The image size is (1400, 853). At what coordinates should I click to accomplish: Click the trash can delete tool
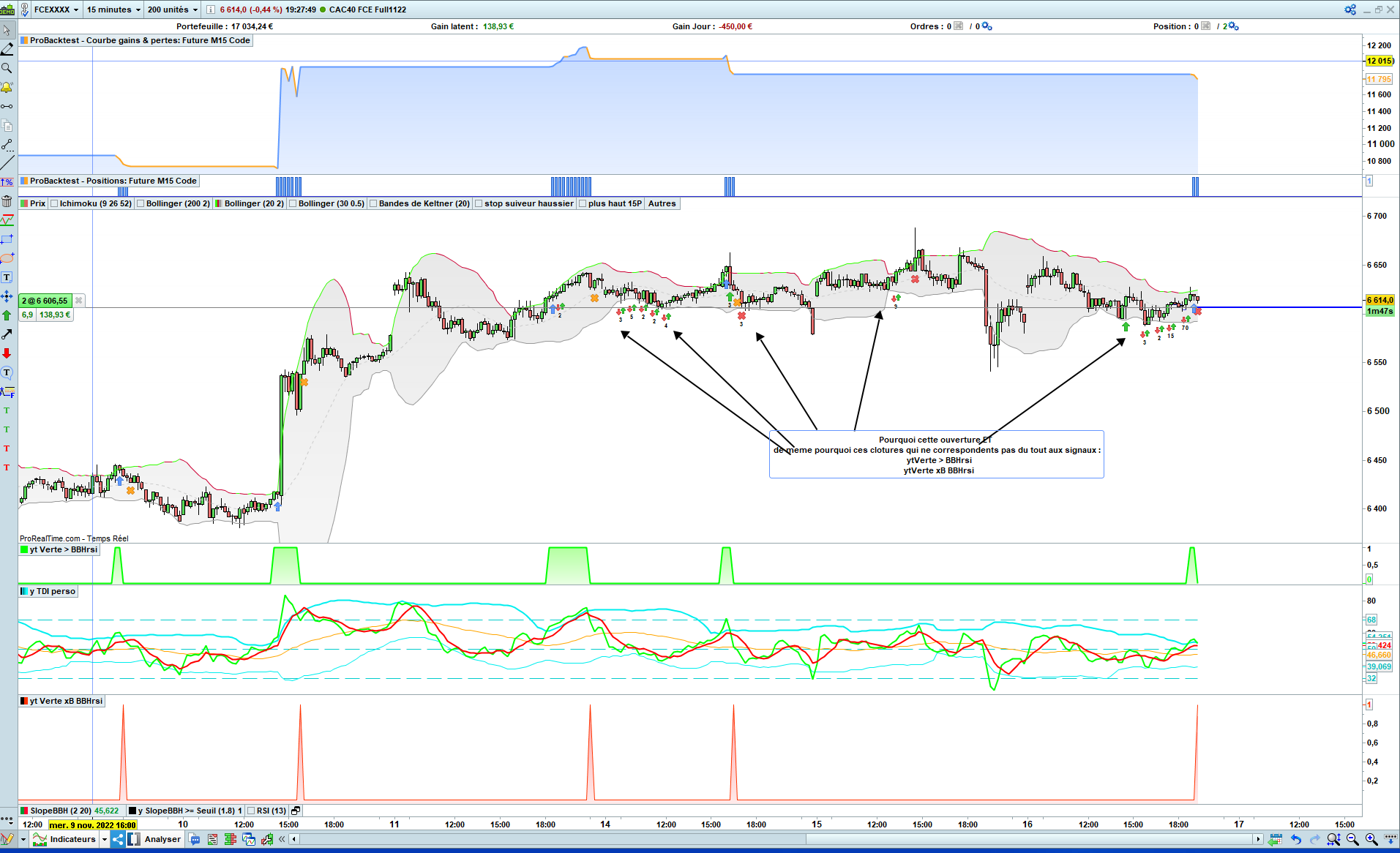point(7,201)
